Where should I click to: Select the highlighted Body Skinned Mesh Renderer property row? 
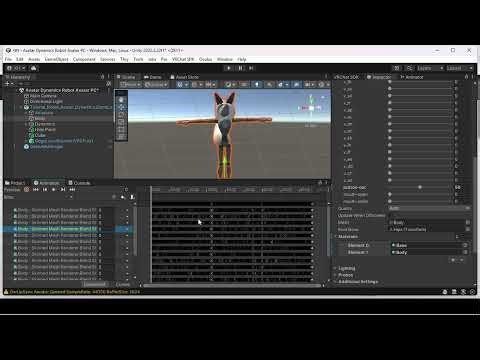[x=68, y=229]
